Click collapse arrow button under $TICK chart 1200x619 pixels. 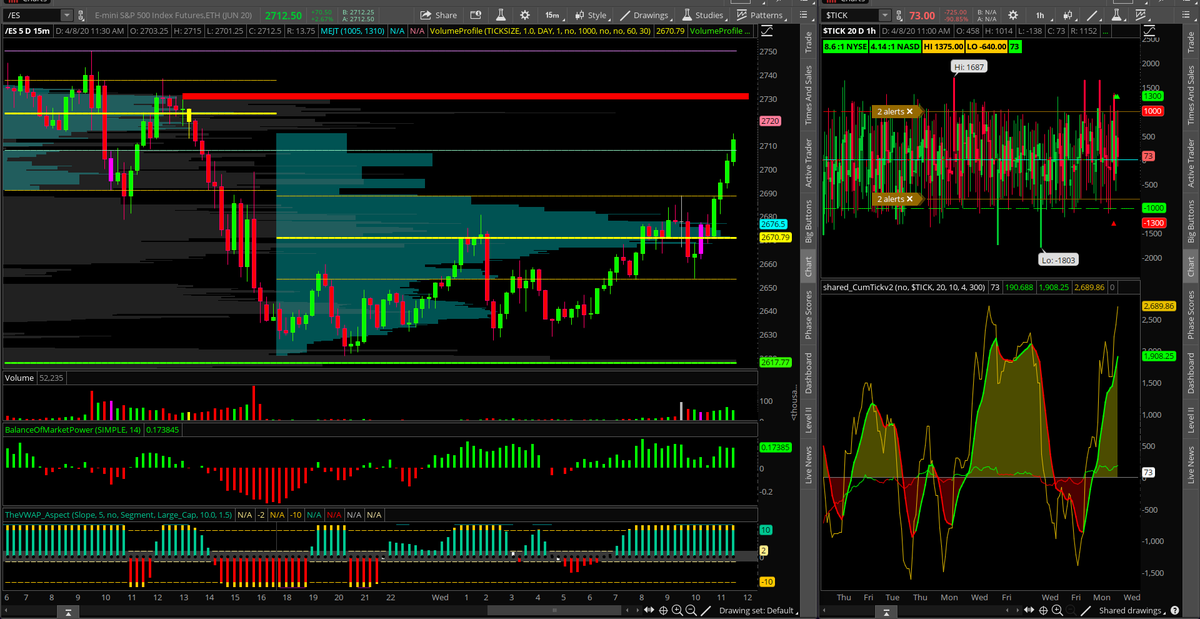[886, 611]
